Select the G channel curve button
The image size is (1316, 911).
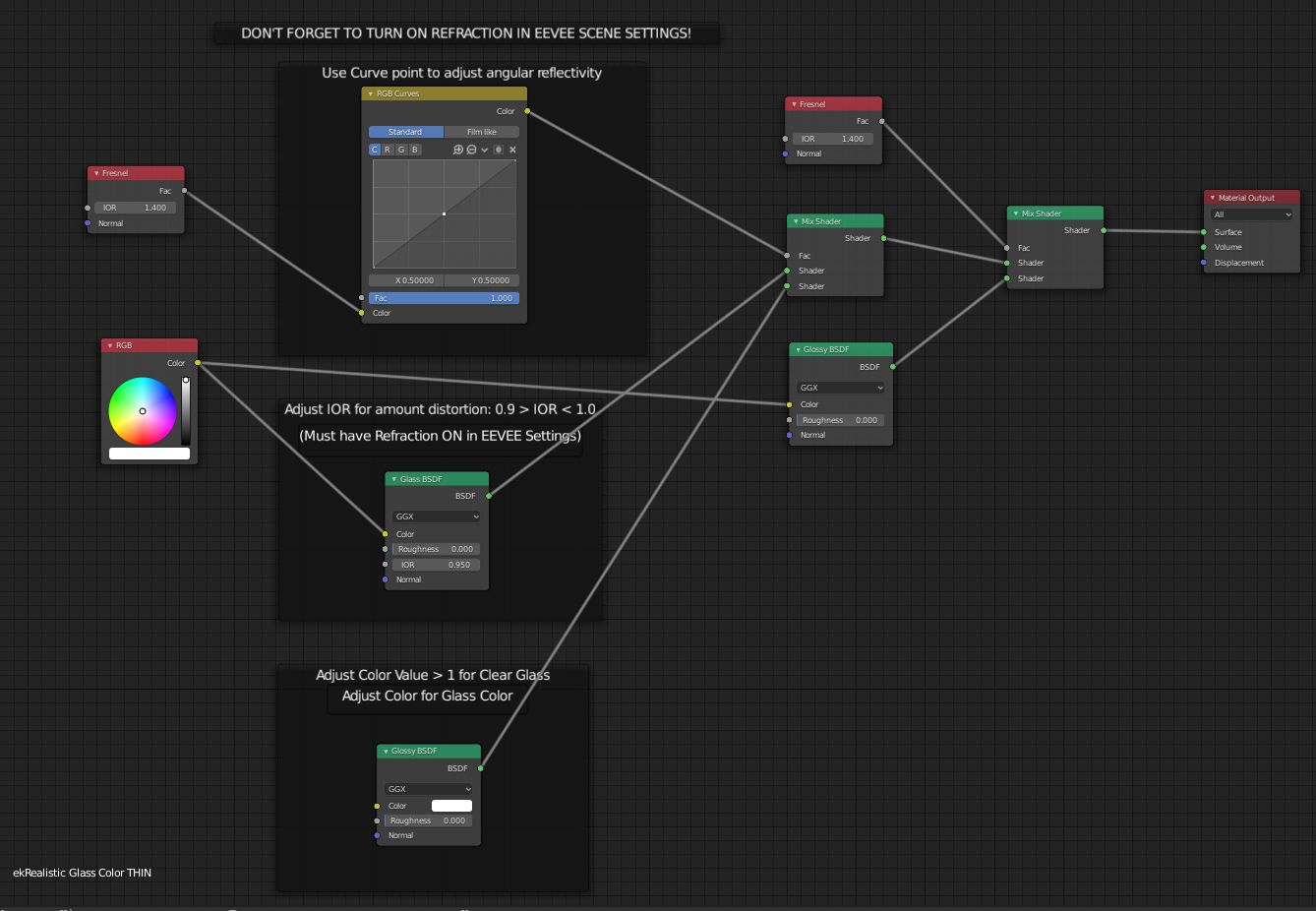pos(401,150)
